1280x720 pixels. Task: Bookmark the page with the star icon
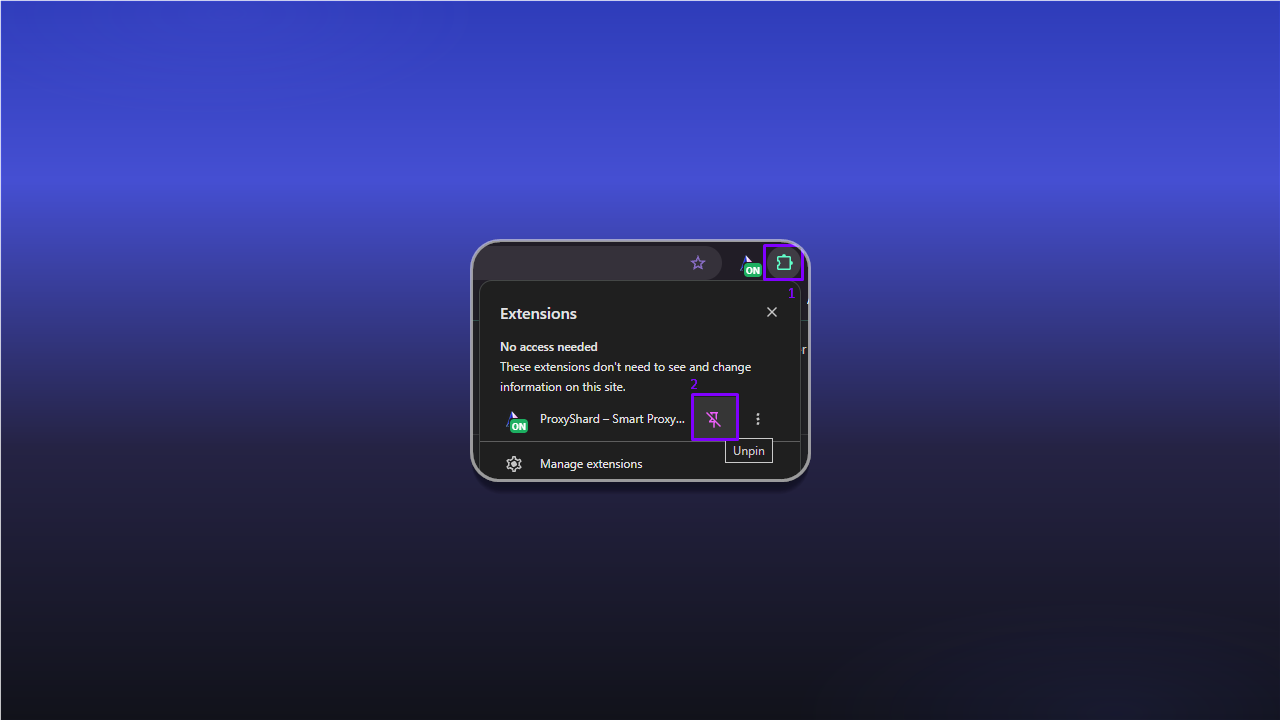(x=698, y=263)
